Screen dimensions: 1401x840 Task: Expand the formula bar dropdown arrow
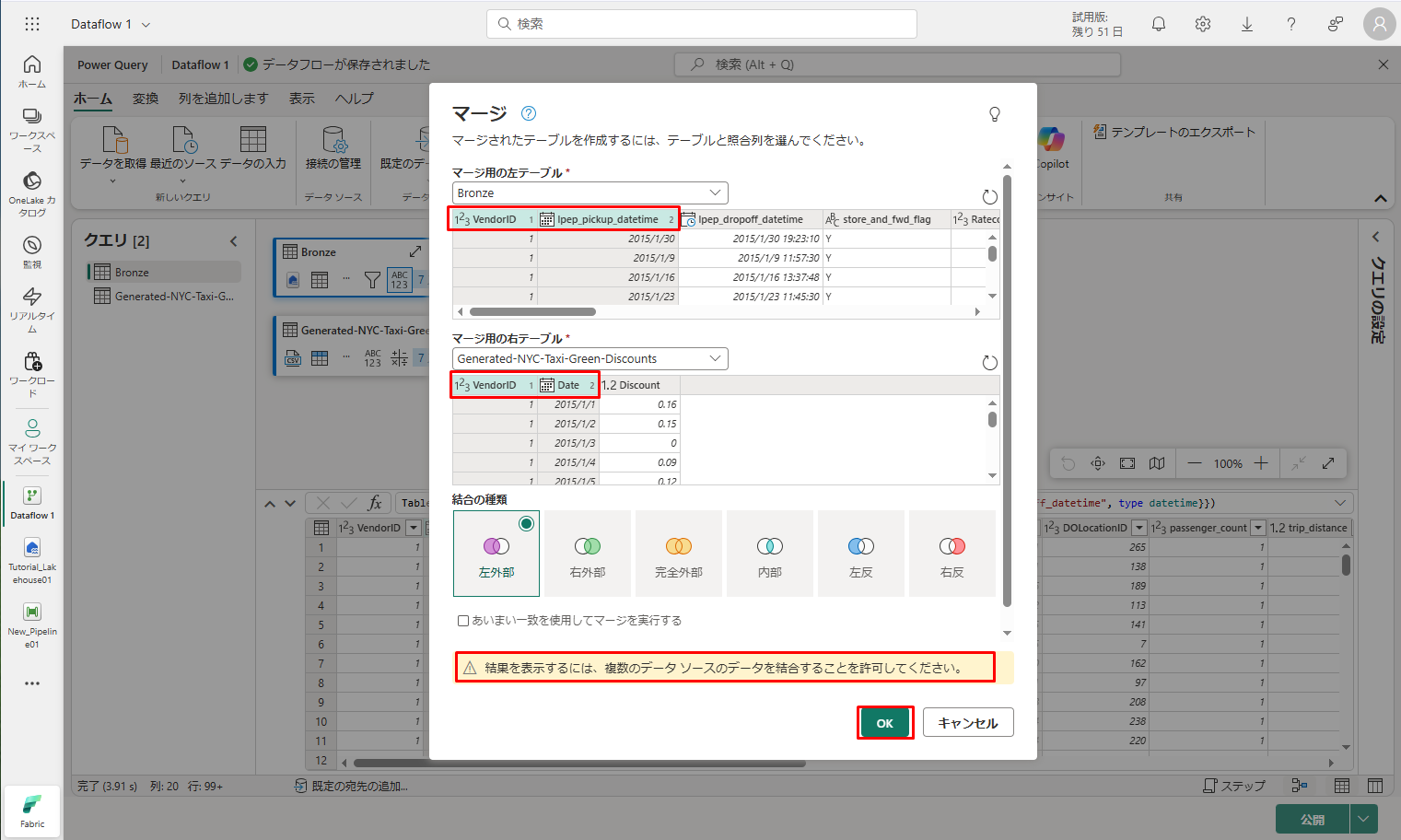coord(1340,503)
